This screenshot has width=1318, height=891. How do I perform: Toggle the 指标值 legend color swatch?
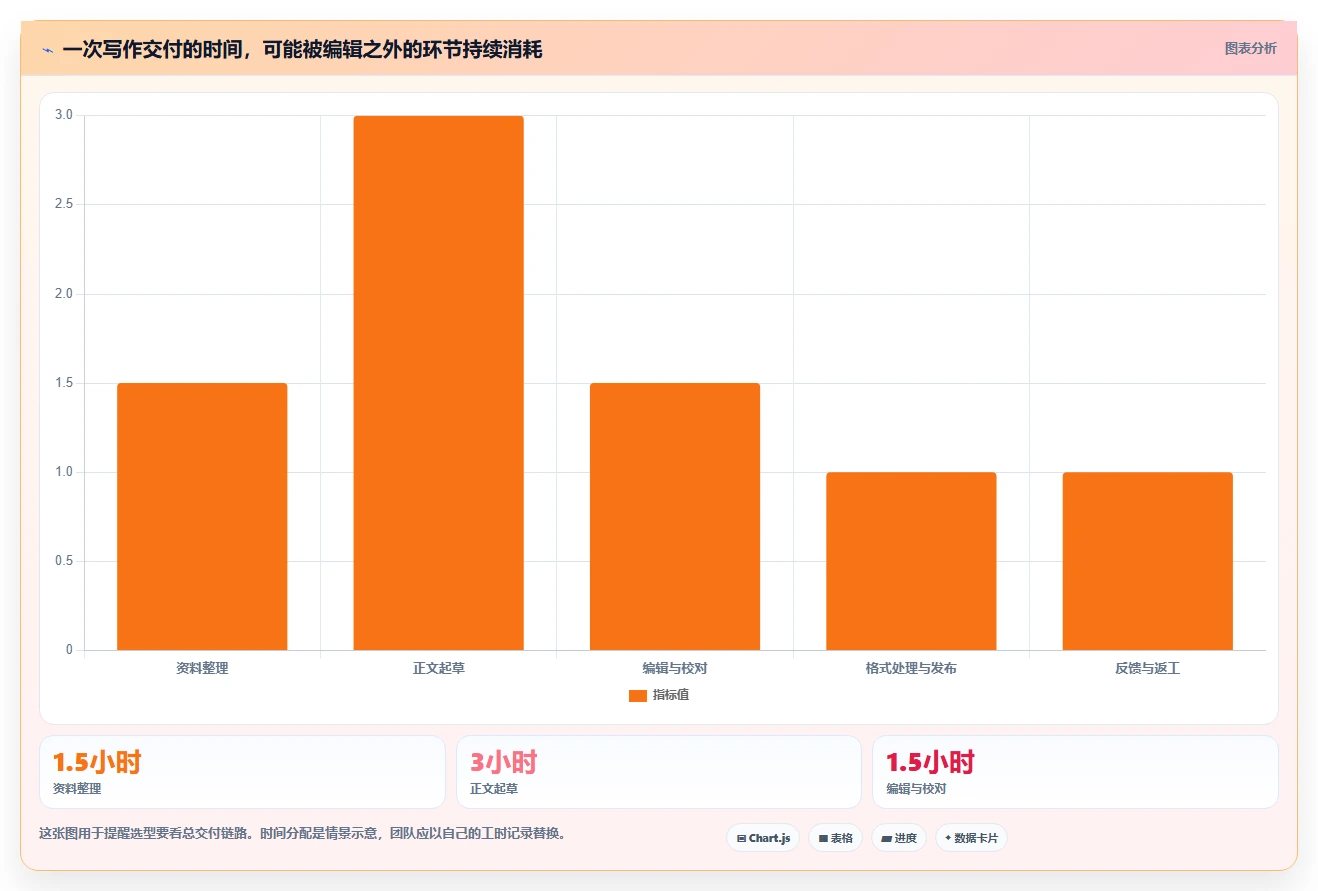(x=637, y=696)
